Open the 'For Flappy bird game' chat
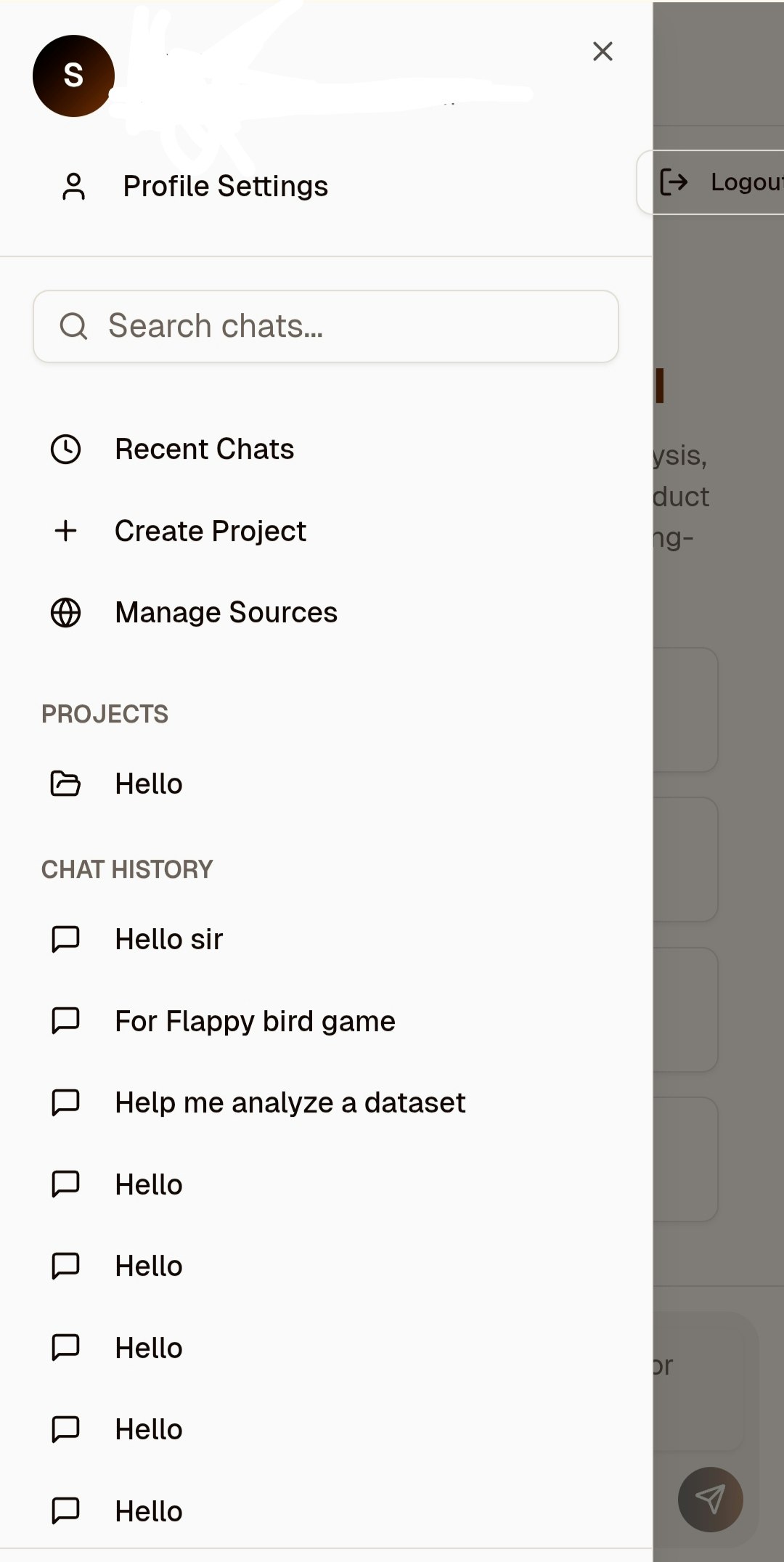This screenshot has height=1562, width=784. click(255, 1021)
